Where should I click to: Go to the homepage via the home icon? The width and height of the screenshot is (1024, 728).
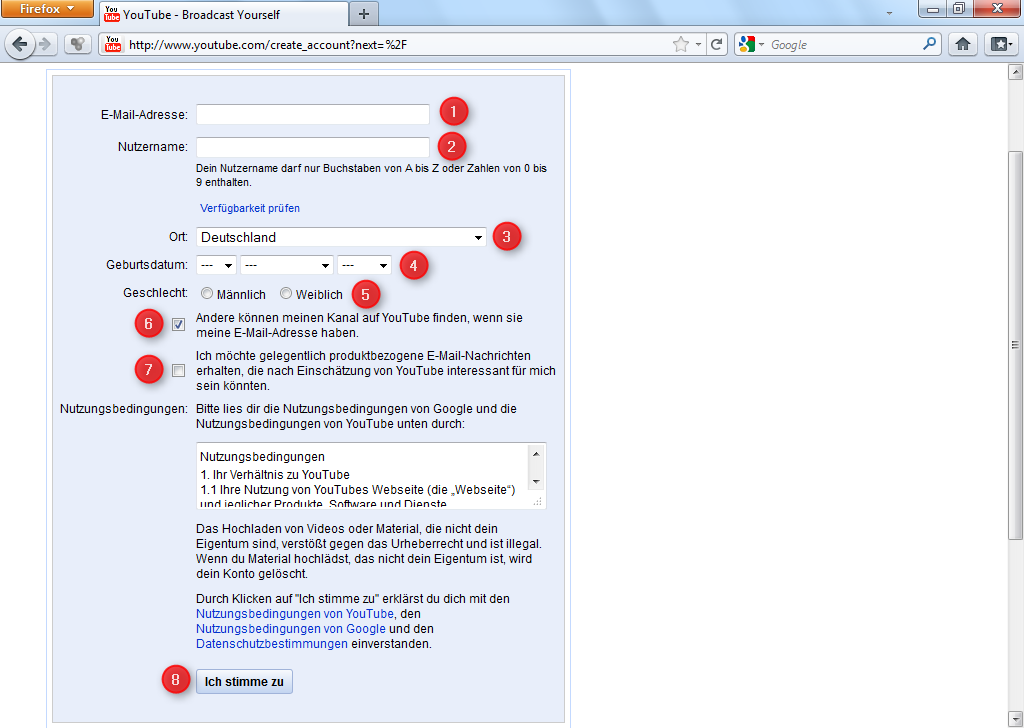pyautogui.click(x=967, y=44)
